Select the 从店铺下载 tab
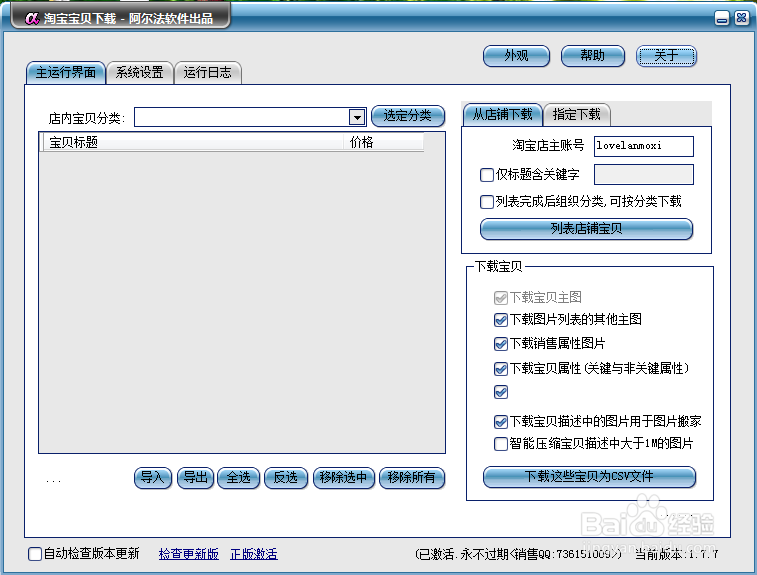Viewport: 757px width, 575px height. (x=503, y=114)
